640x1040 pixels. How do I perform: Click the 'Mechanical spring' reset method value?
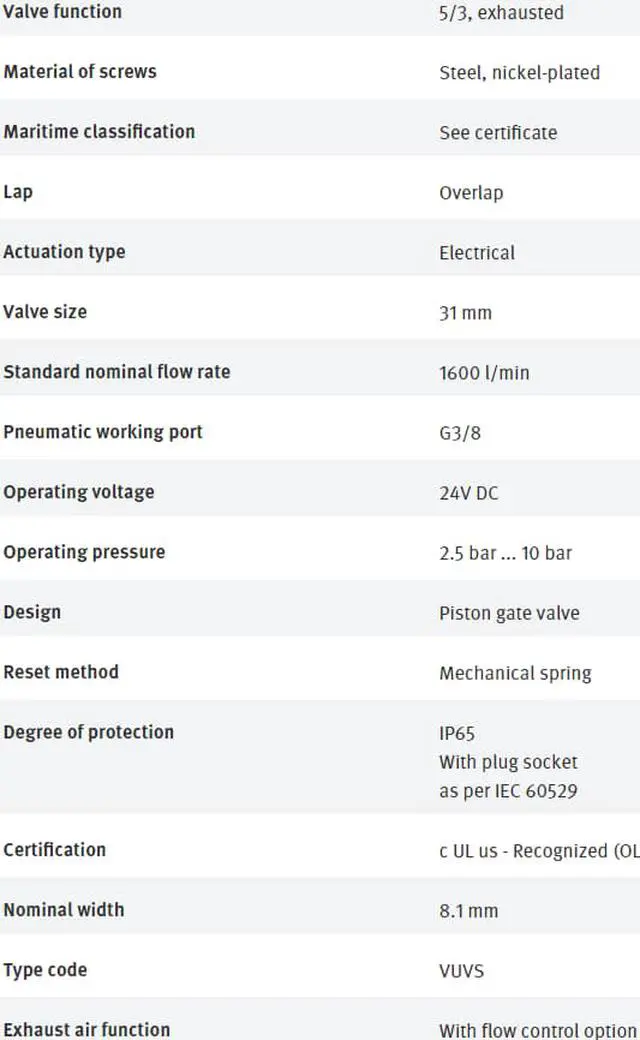point(515,673)
